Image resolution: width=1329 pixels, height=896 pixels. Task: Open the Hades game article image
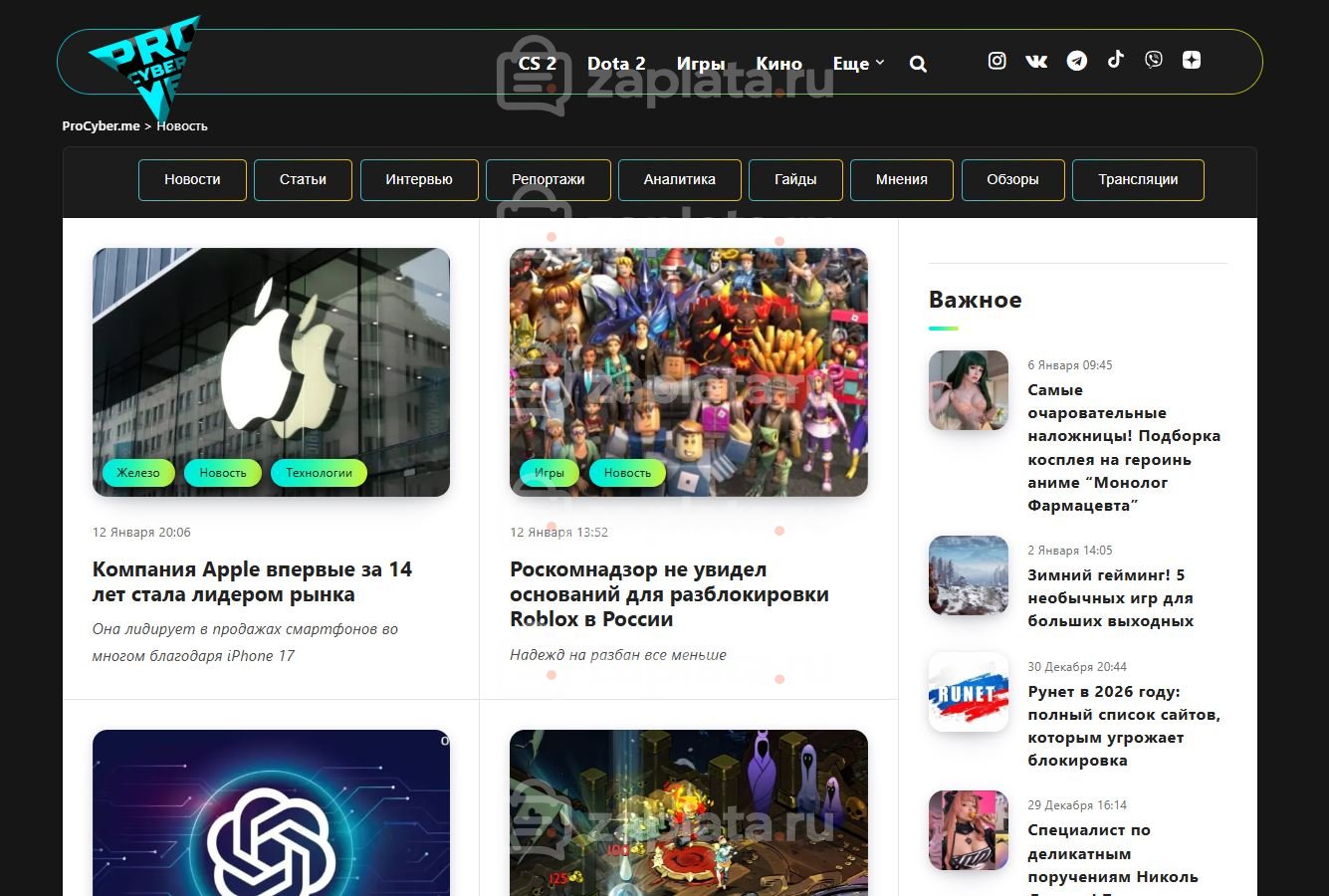point(689,812)
